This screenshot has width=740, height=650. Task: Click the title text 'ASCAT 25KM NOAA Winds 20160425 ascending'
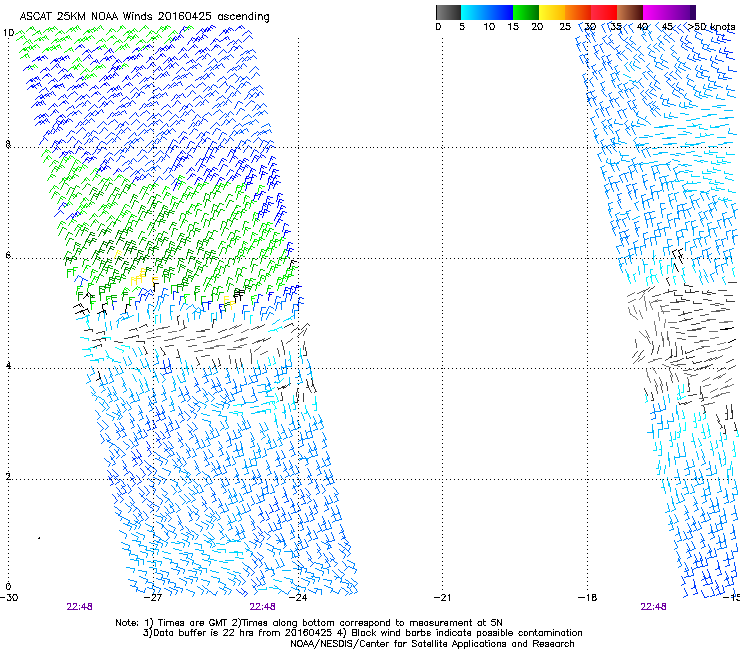144,17
